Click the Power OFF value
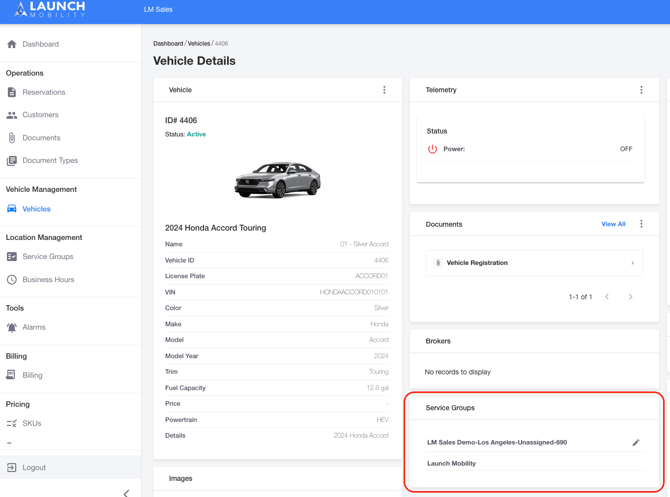This screenshot has height=497, width=670. pyautogui.click(x=626, y=149)
